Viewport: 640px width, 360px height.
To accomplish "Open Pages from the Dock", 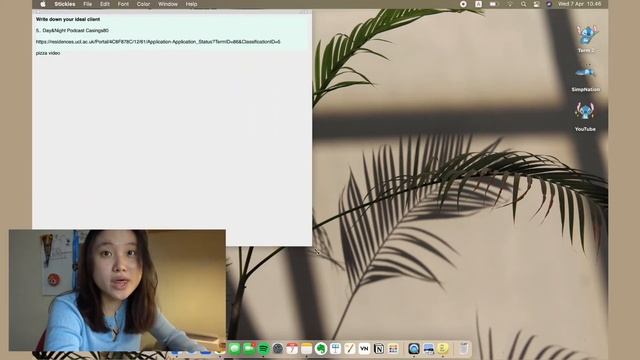I will 350,349.
